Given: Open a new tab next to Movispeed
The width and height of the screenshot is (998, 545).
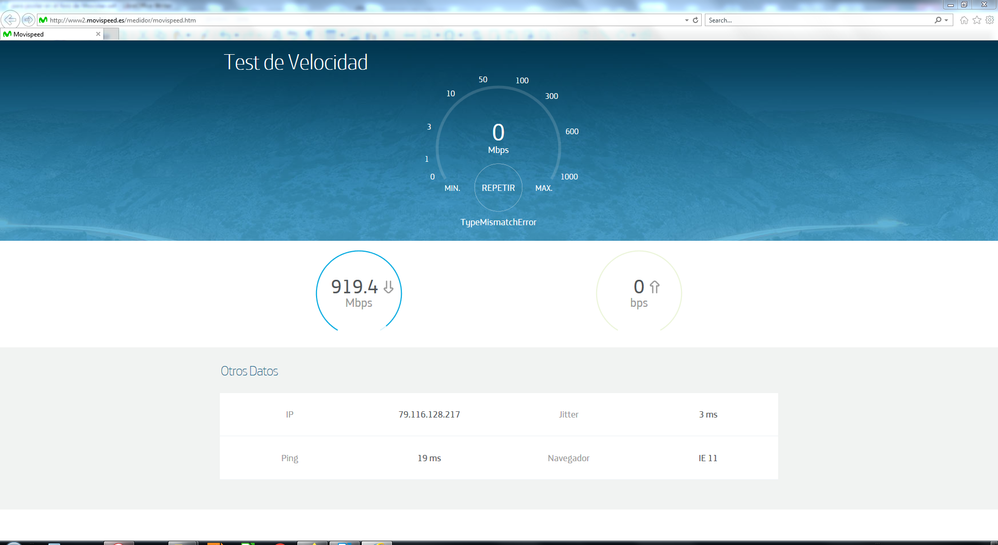Looking at the screenshot, I should click(x=111, y=34).
